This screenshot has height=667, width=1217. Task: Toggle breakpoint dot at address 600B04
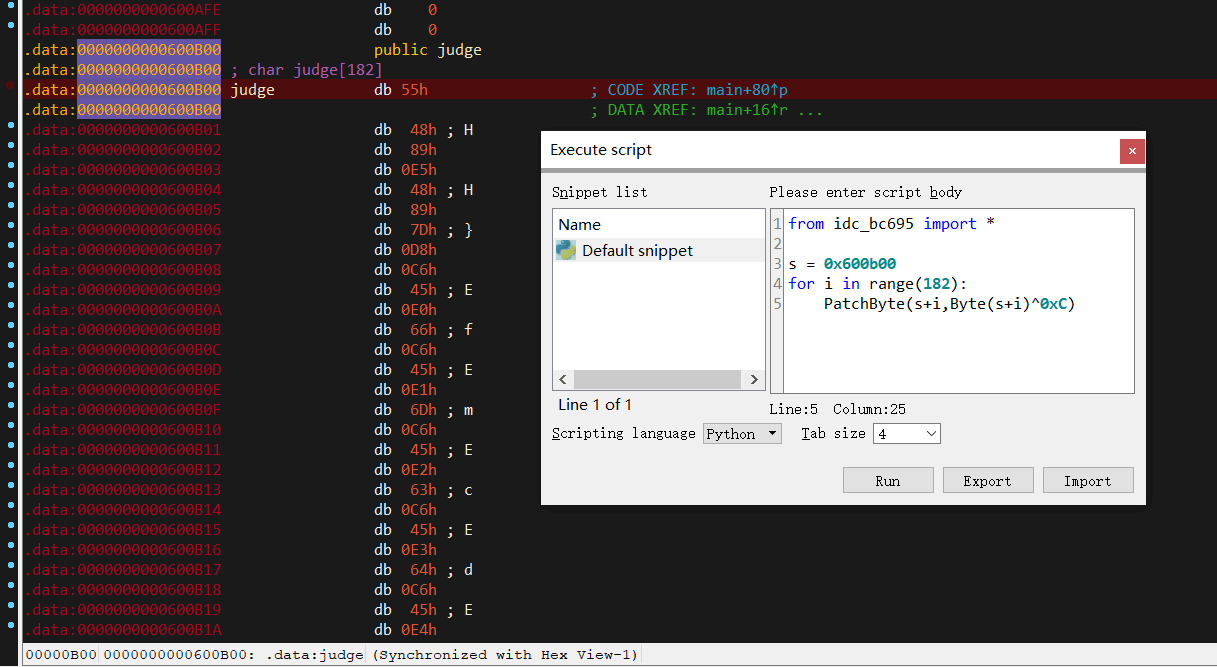pyautogui.click(x=10, y=188)
